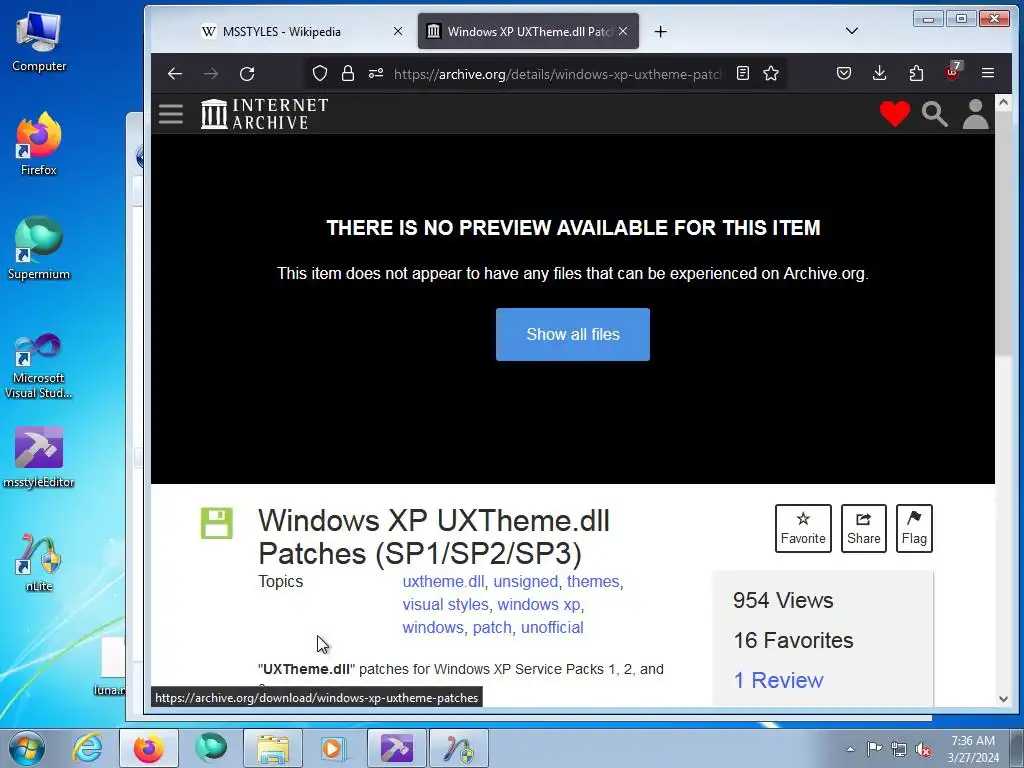
Task: Click the network tray icon
Action: point(899,749)
